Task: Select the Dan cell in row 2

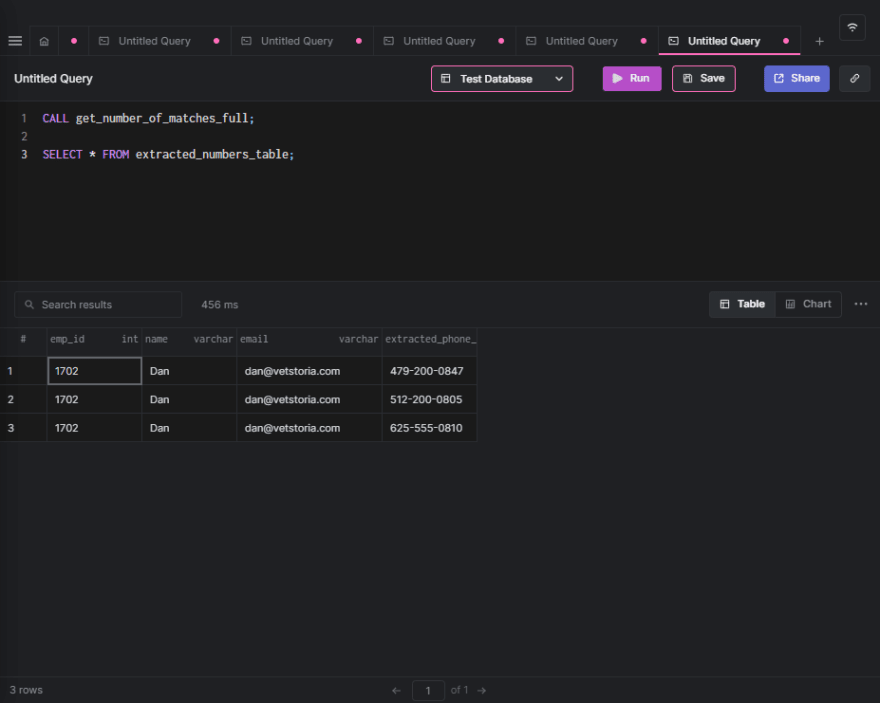Action: [x=189, y=399]
